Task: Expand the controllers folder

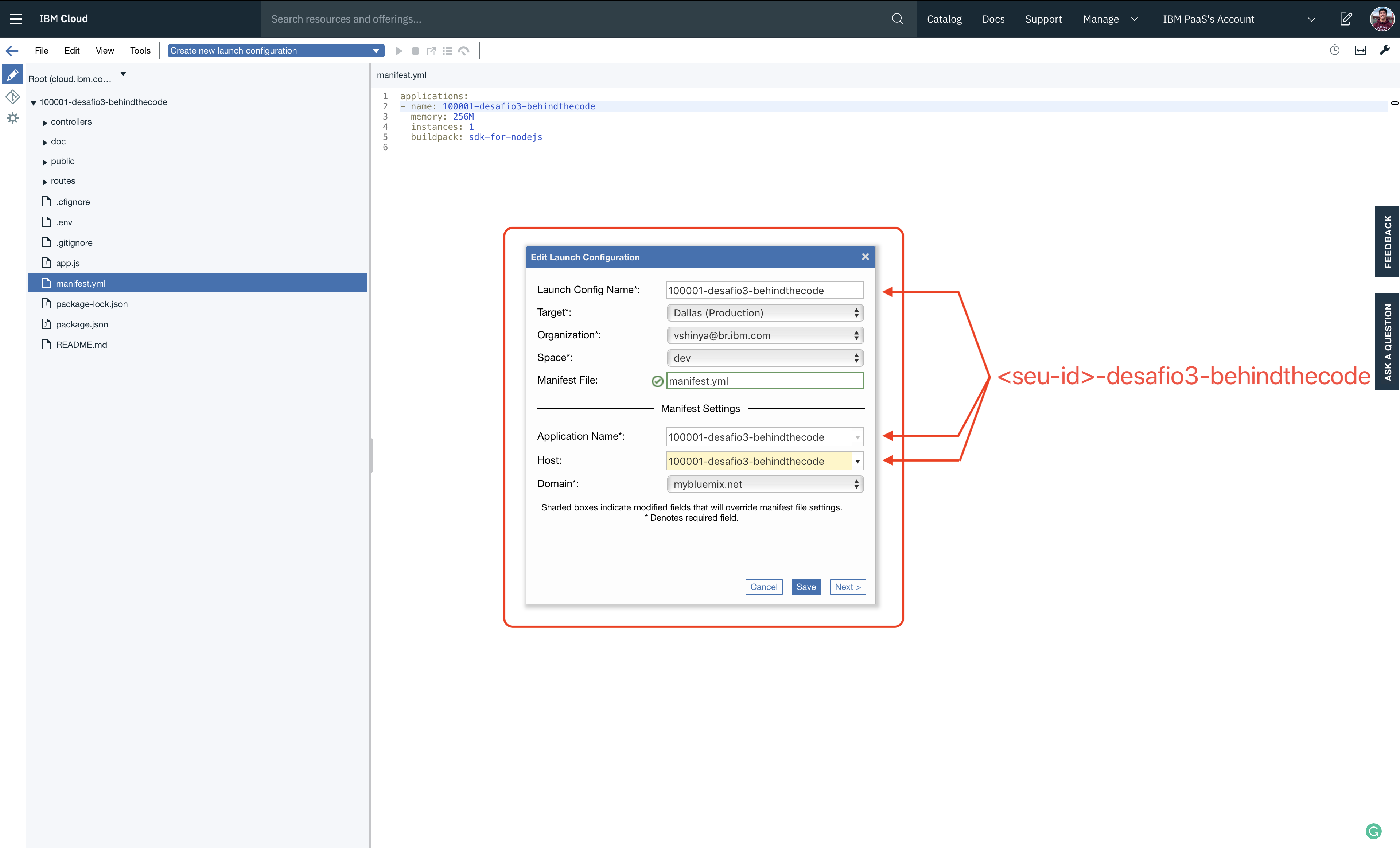Action: click(x=45, y=123)
